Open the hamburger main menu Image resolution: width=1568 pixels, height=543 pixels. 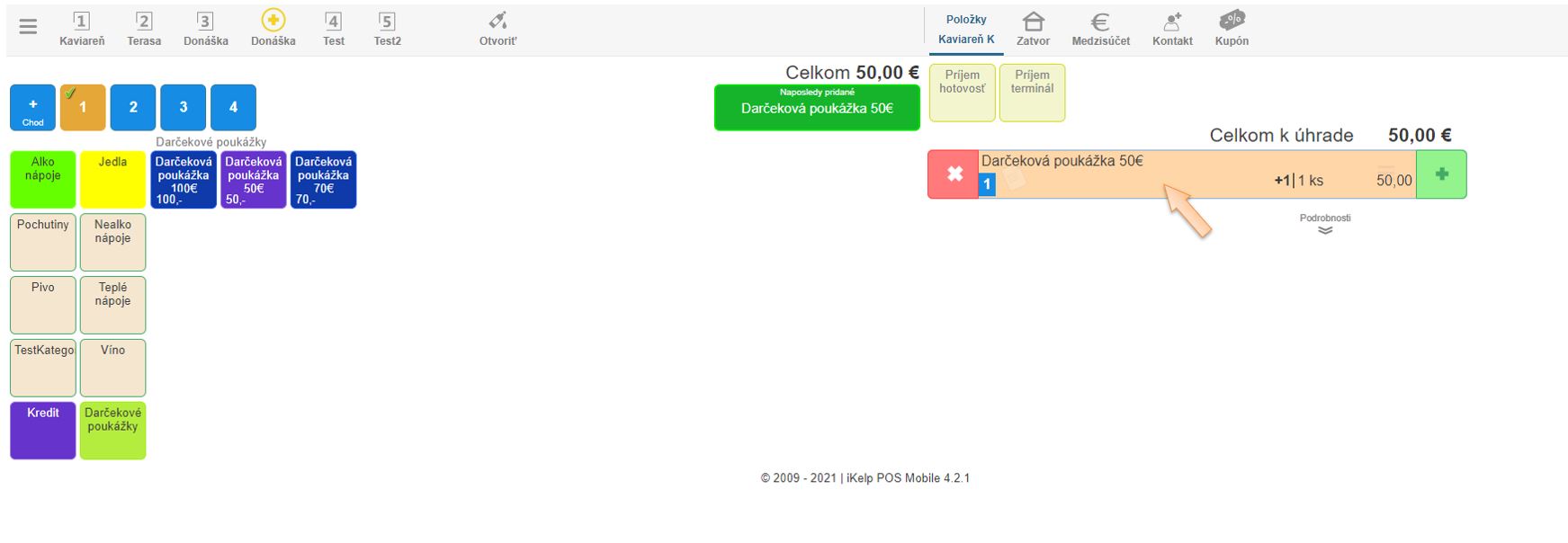pyautogui.click(x=28, y=27)
